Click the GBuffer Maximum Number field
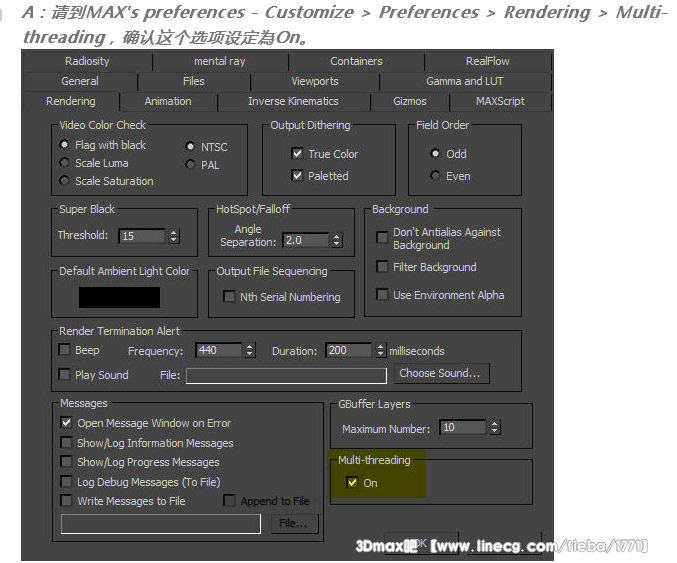 (x=463, y=427)
